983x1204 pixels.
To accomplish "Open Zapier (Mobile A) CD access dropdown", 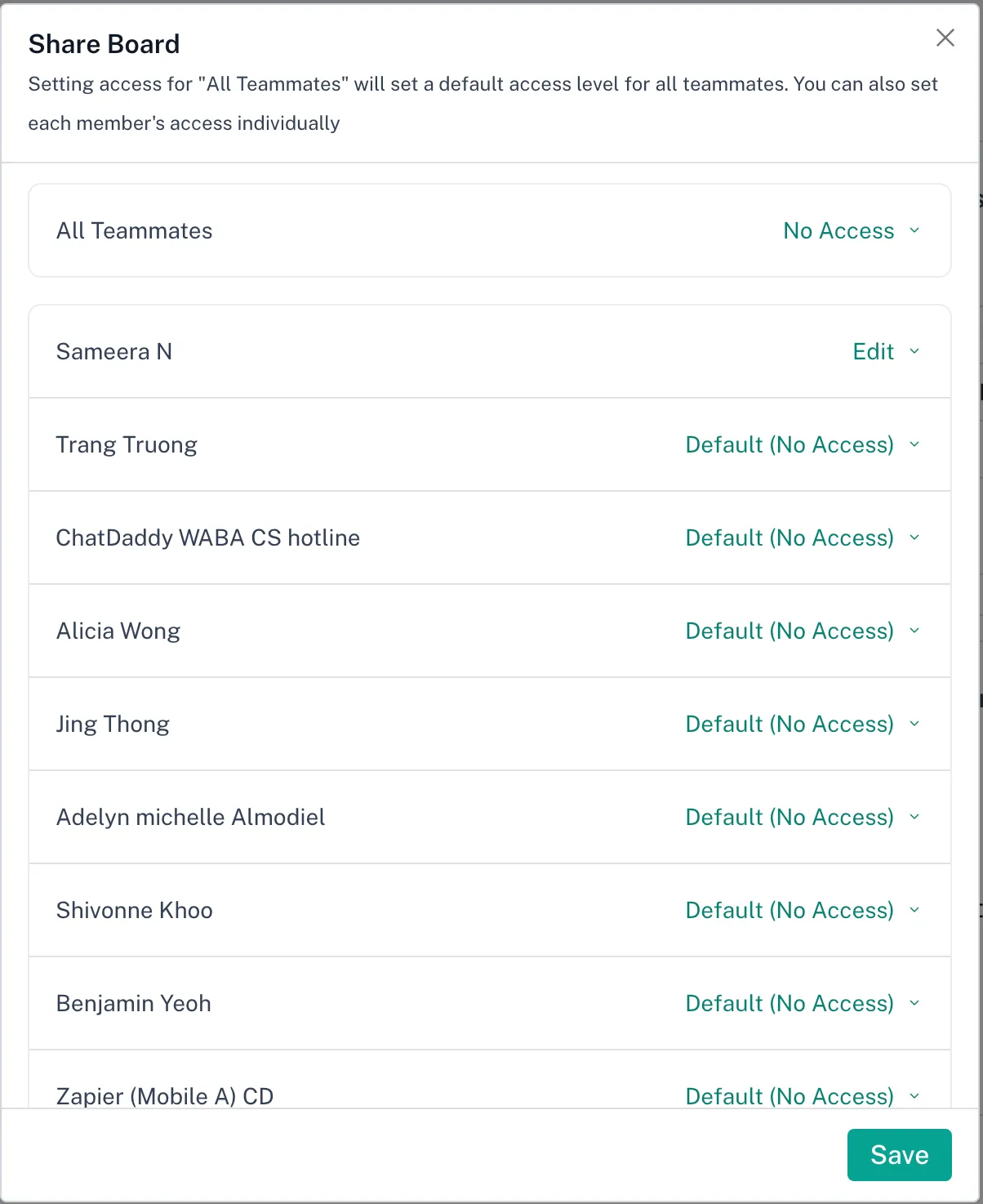I will (790, 1096).
